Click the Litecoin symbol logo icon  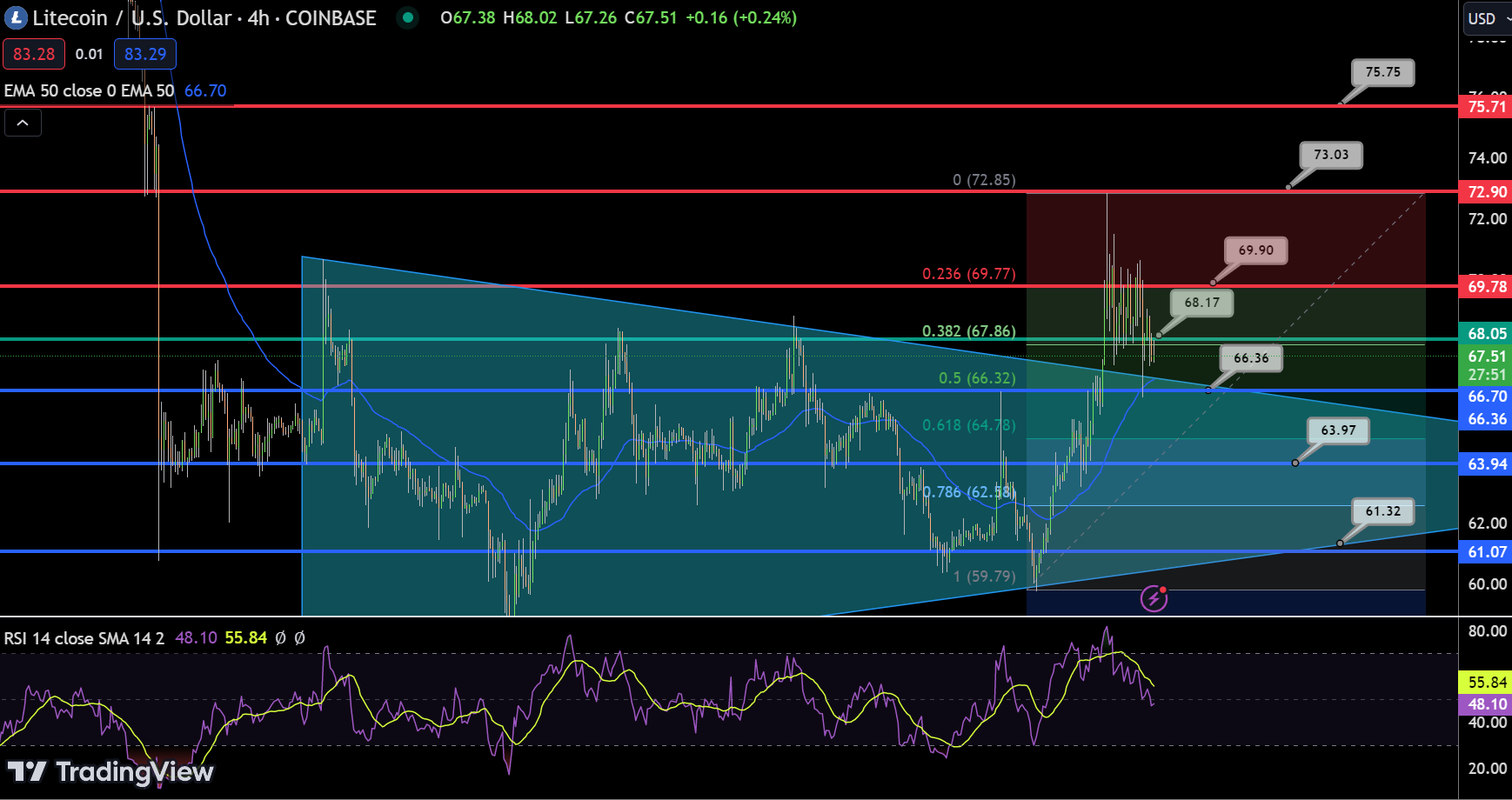pyautogui.click(x=16, y=17)
